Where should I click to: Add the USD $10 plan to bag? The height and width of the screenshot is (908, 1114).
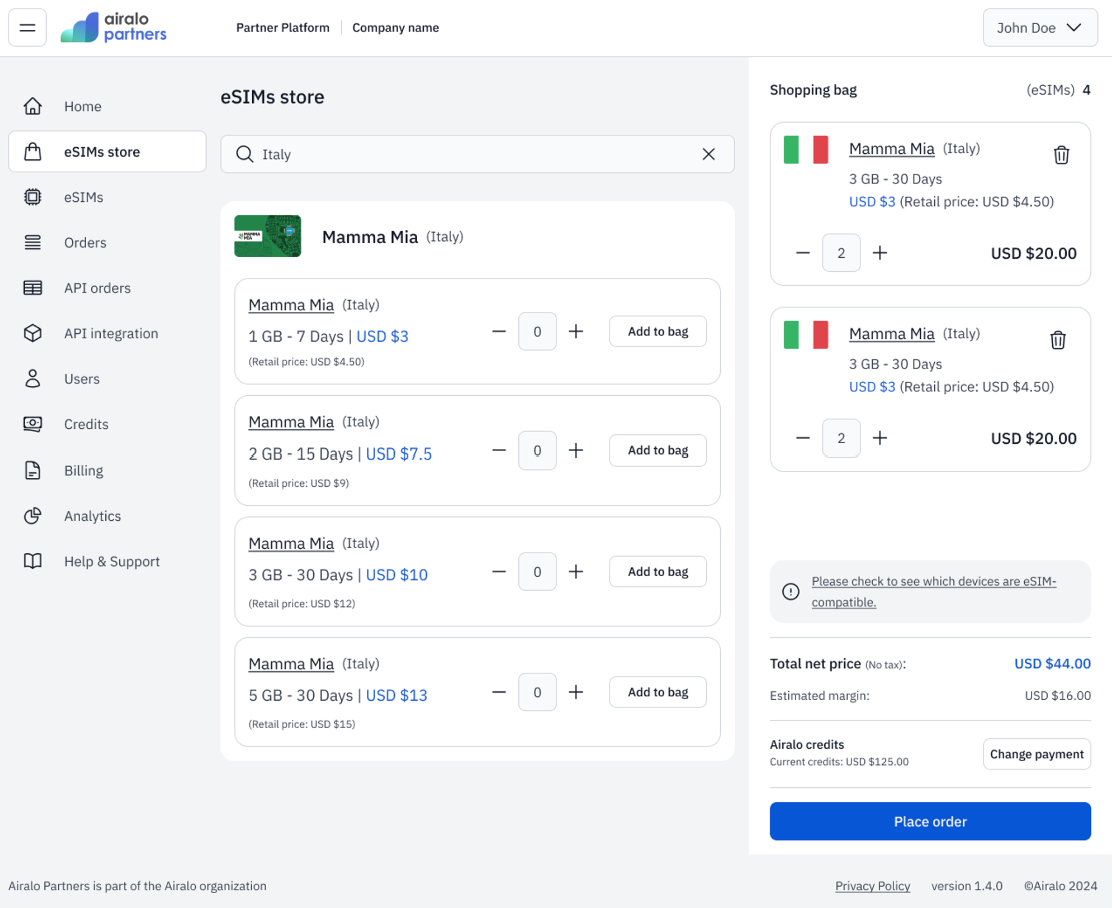(x=658, y=571)
